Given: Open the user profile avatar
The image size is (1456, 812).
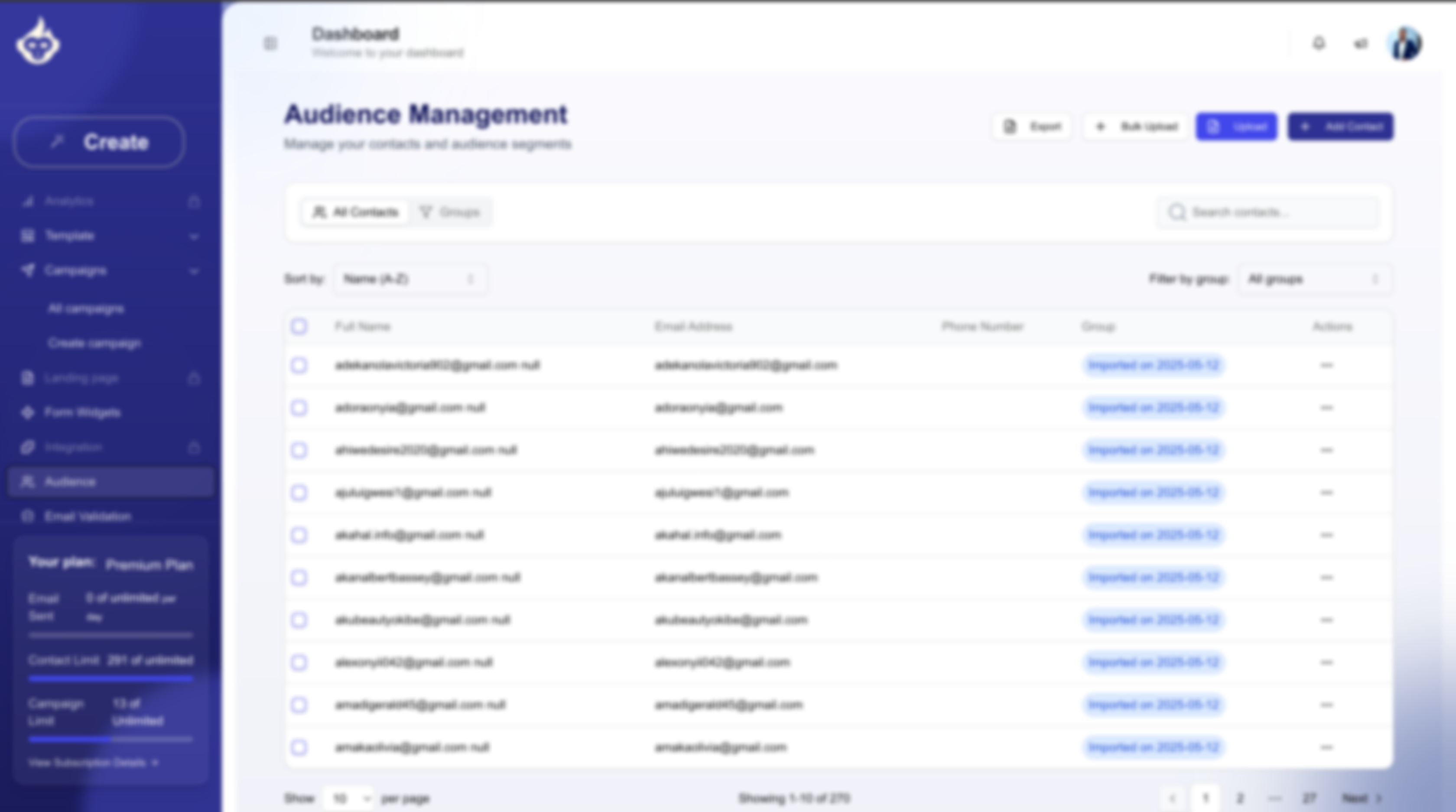Looking at the screenshot, I should point(1404,43).
